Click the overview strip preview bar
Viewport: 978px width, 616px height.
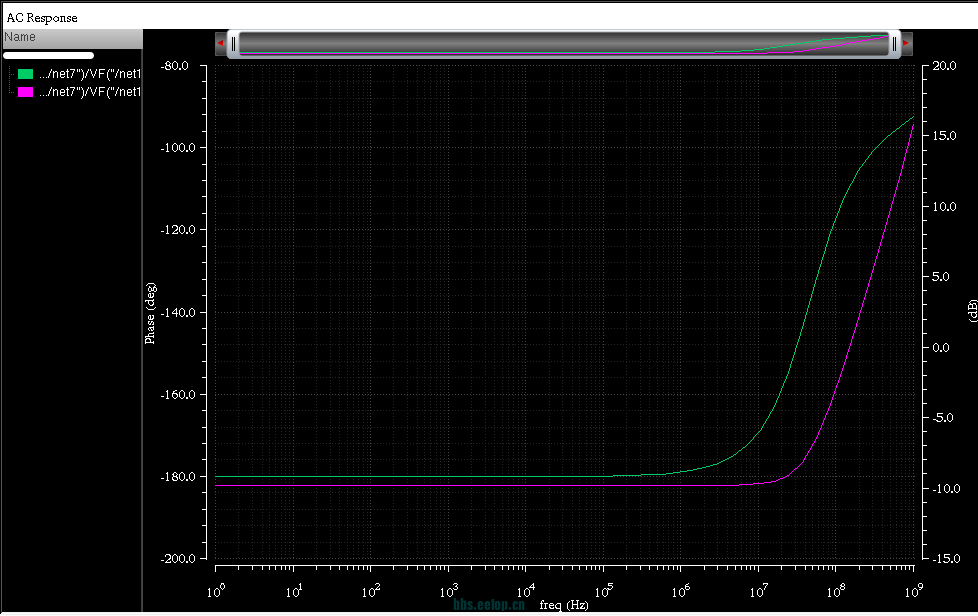point(564,44)
